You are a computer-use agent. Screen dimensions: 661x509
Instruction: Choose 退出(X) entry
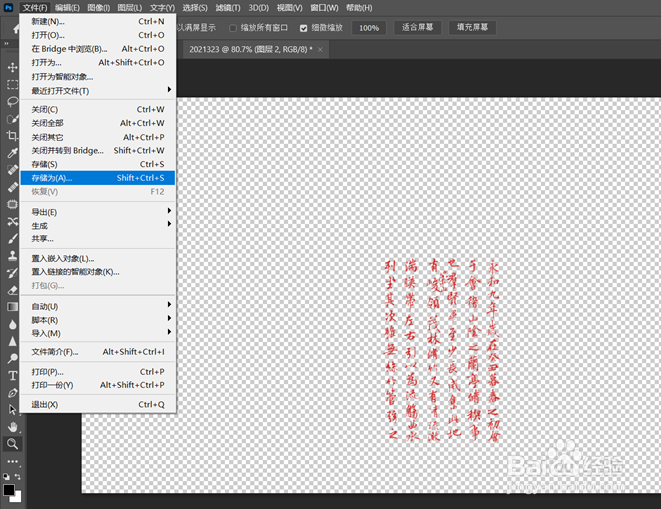[x=98, y=404]
